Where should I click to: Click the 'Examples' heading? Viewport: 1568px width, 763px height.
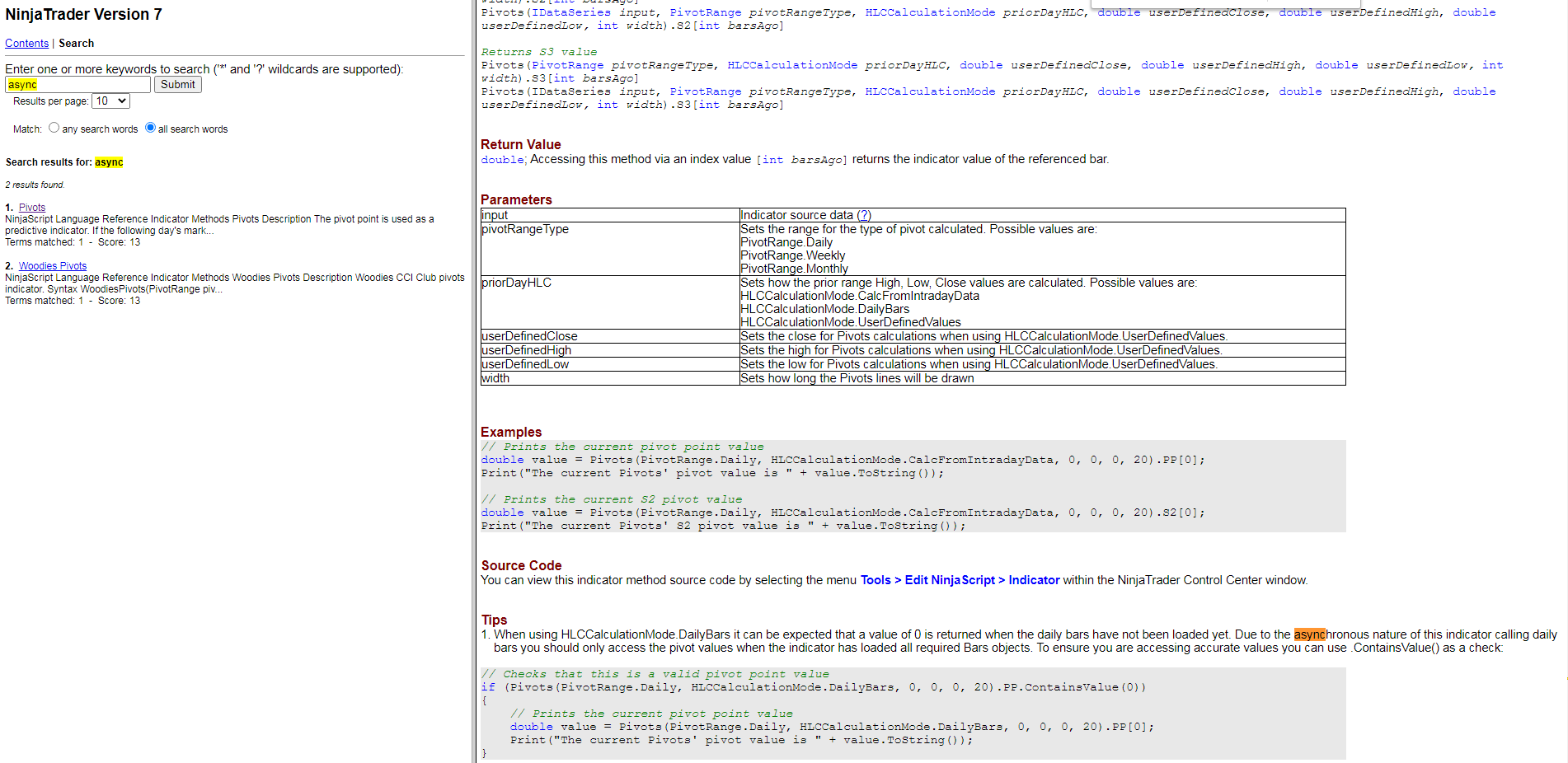pos(511,433)
